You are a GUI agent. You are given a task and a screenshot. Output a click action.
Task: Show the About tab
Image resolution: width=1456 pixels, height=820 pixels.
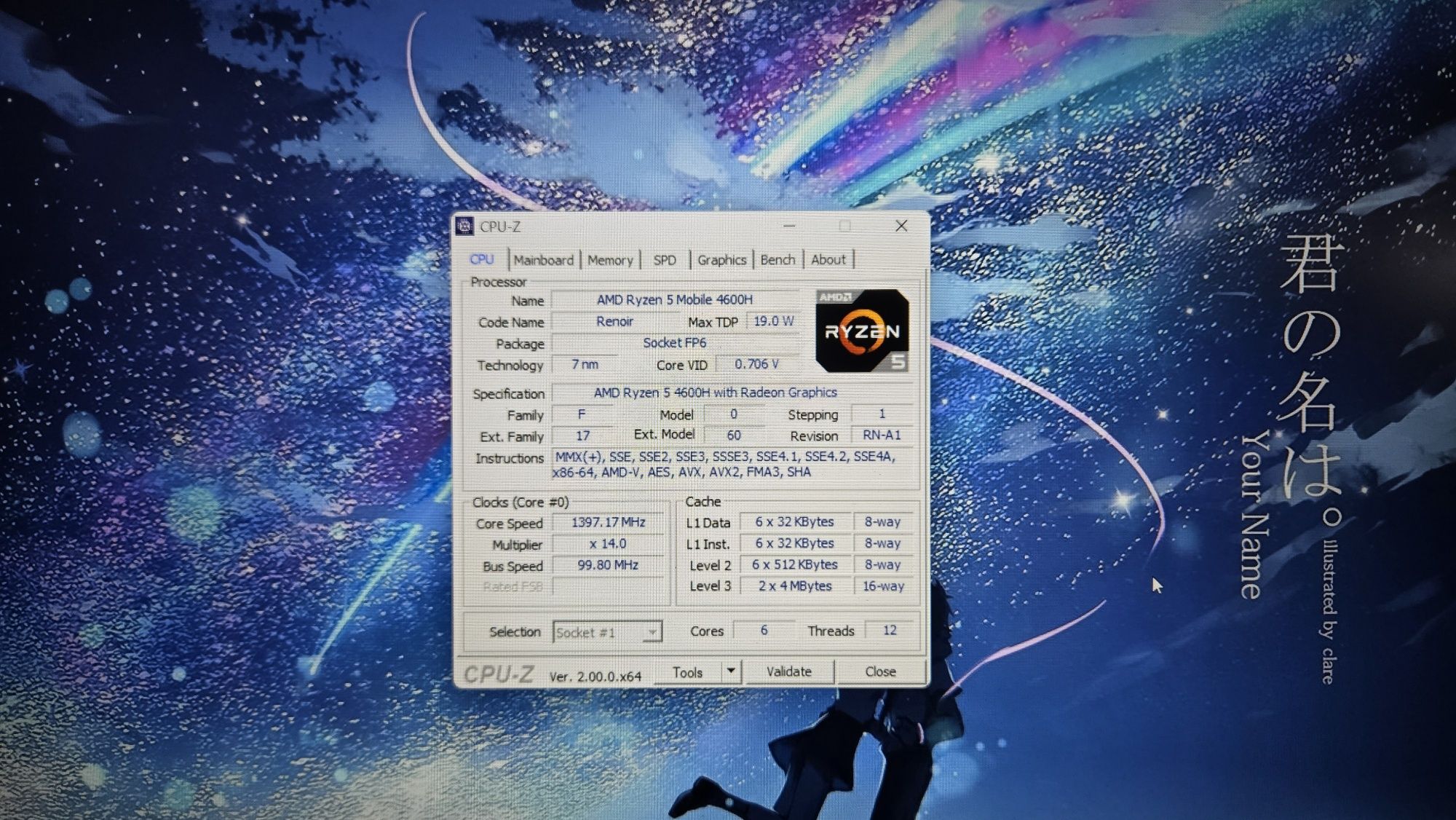[x=828, y=260]
